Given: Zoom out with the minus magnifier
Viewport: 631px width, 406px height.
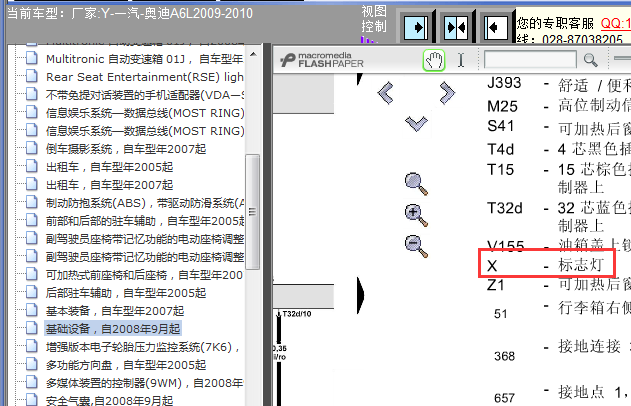Looking at the screenshot, I should [x=416, y=246].
